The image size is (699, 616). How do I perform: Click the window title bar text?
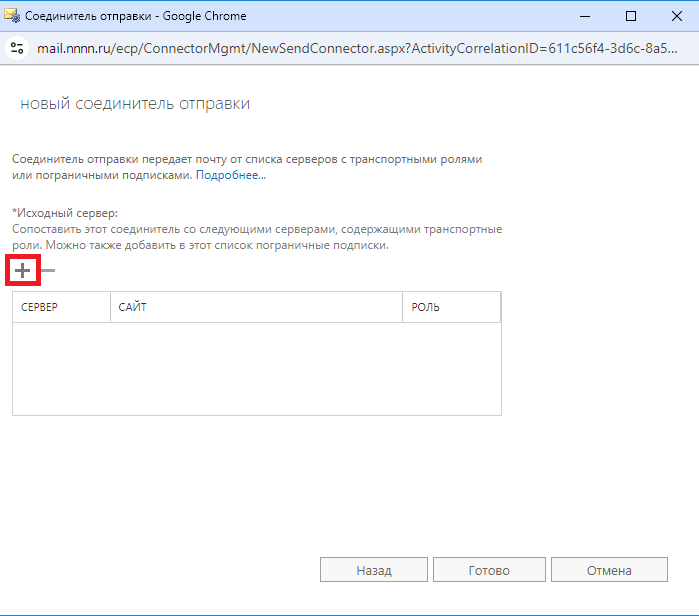coord(136,16)
